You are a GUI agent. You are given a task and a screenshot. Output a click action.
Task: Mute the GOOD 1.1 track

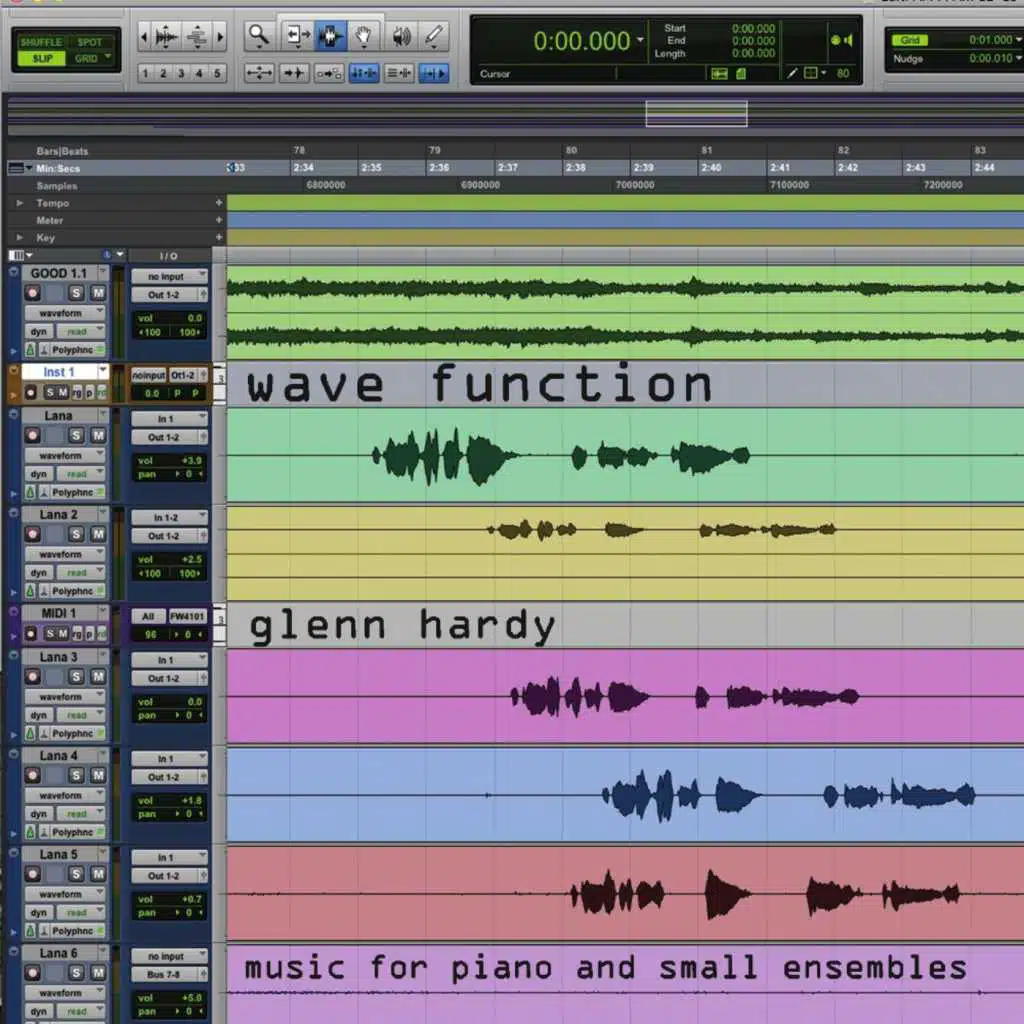pos(98,292)
